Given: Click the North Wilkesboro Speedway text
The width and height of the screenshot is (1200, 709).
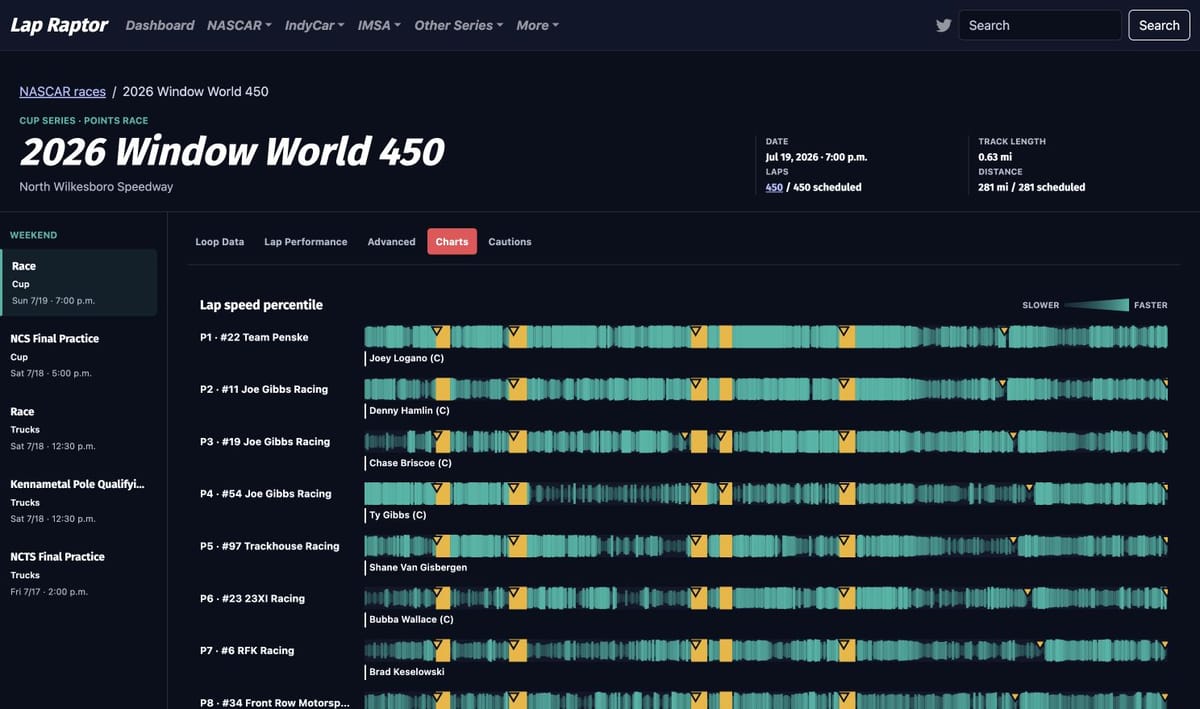Looking at the screenshot, I should (x=96, y=187).
